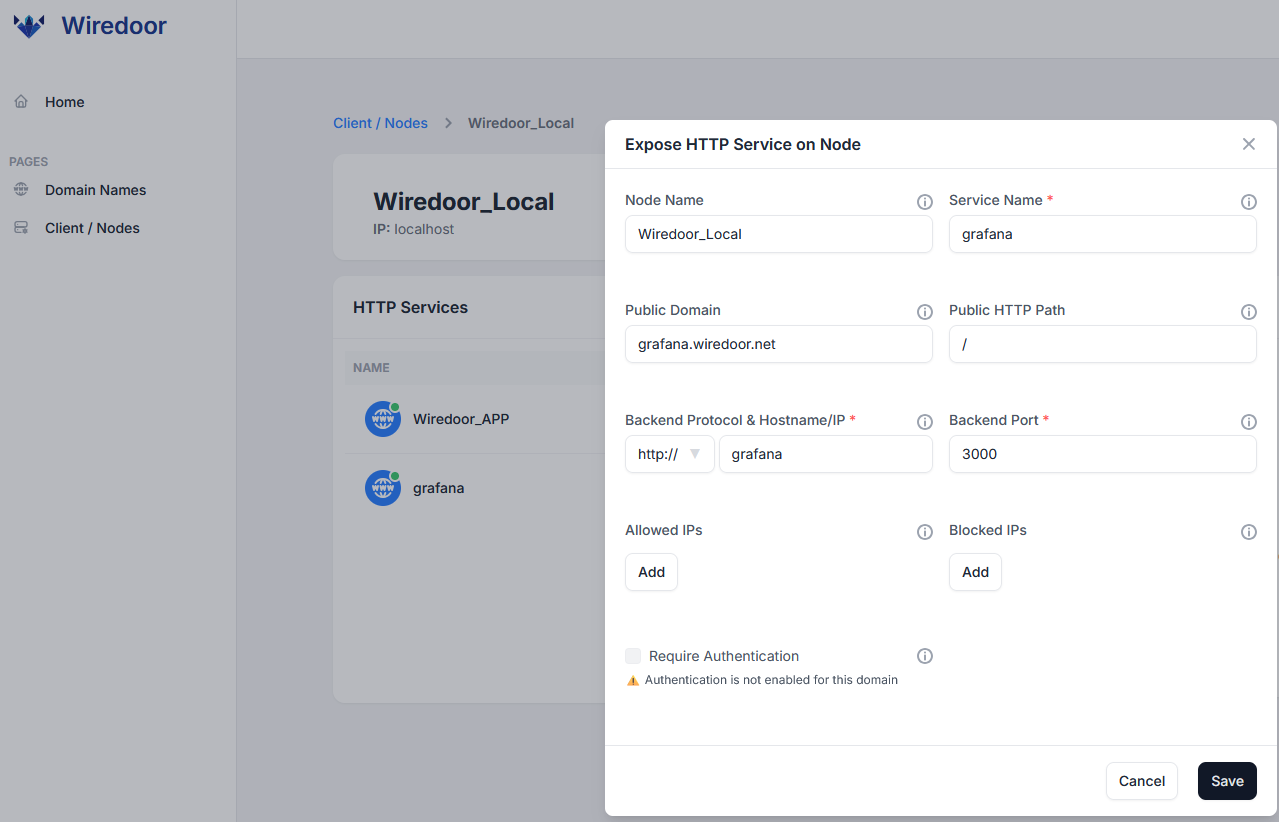Click the Wiredoor brand name text
1279x822 pixels.
(114, 26)
